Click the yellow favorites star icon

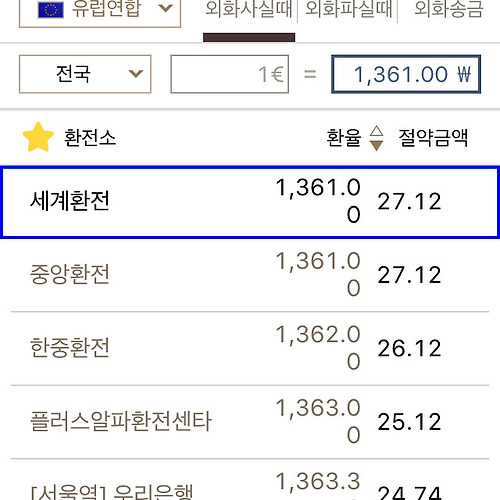pyautogui.click(x=38, y=137)
